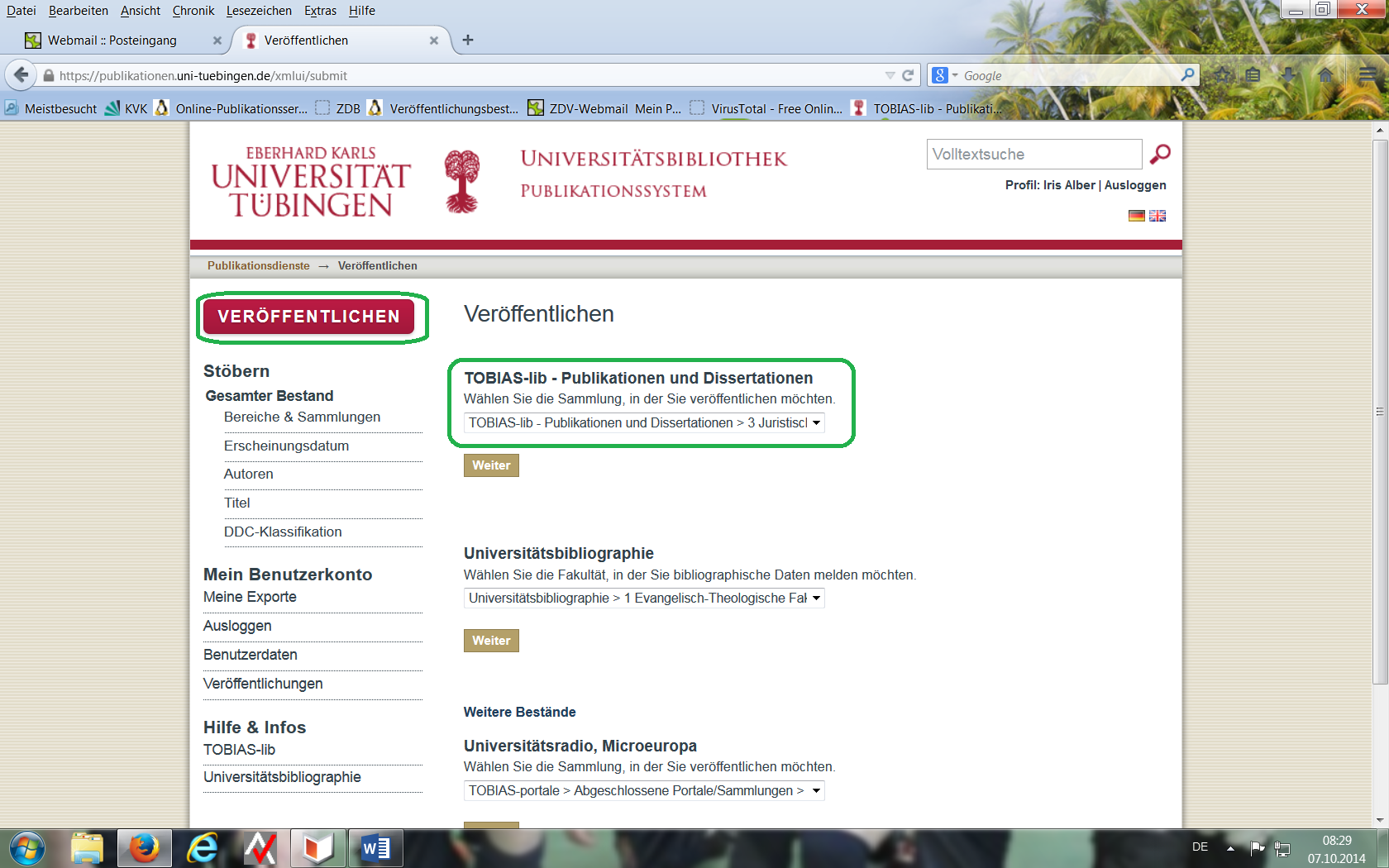Open the TOBIAS-lib collection dropdown

pyautogui.click(x=644, y=422)
